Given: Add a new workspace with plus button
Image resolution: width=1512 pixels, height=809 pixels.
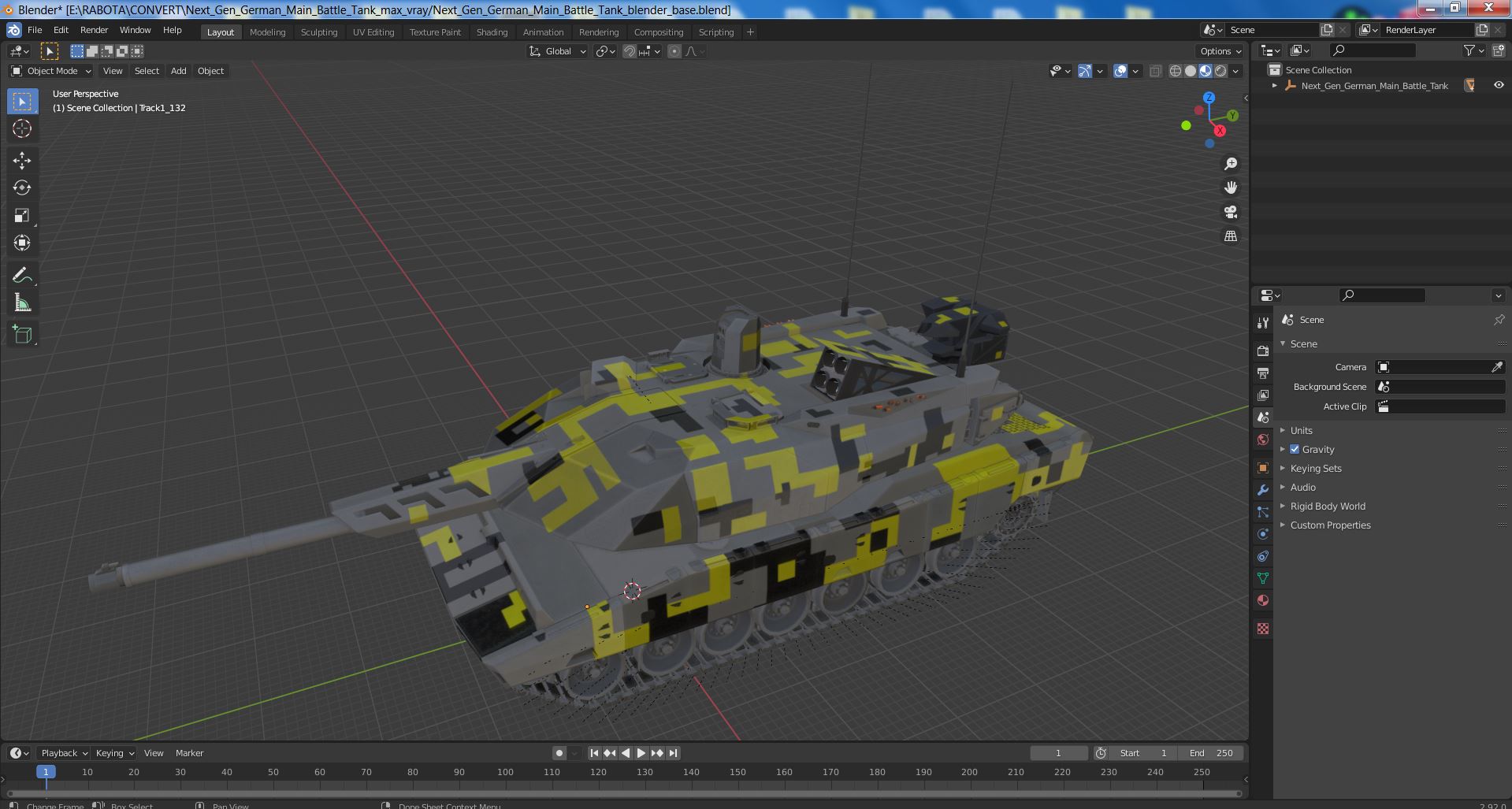Looking at the screenshot, I should [750, 32].
